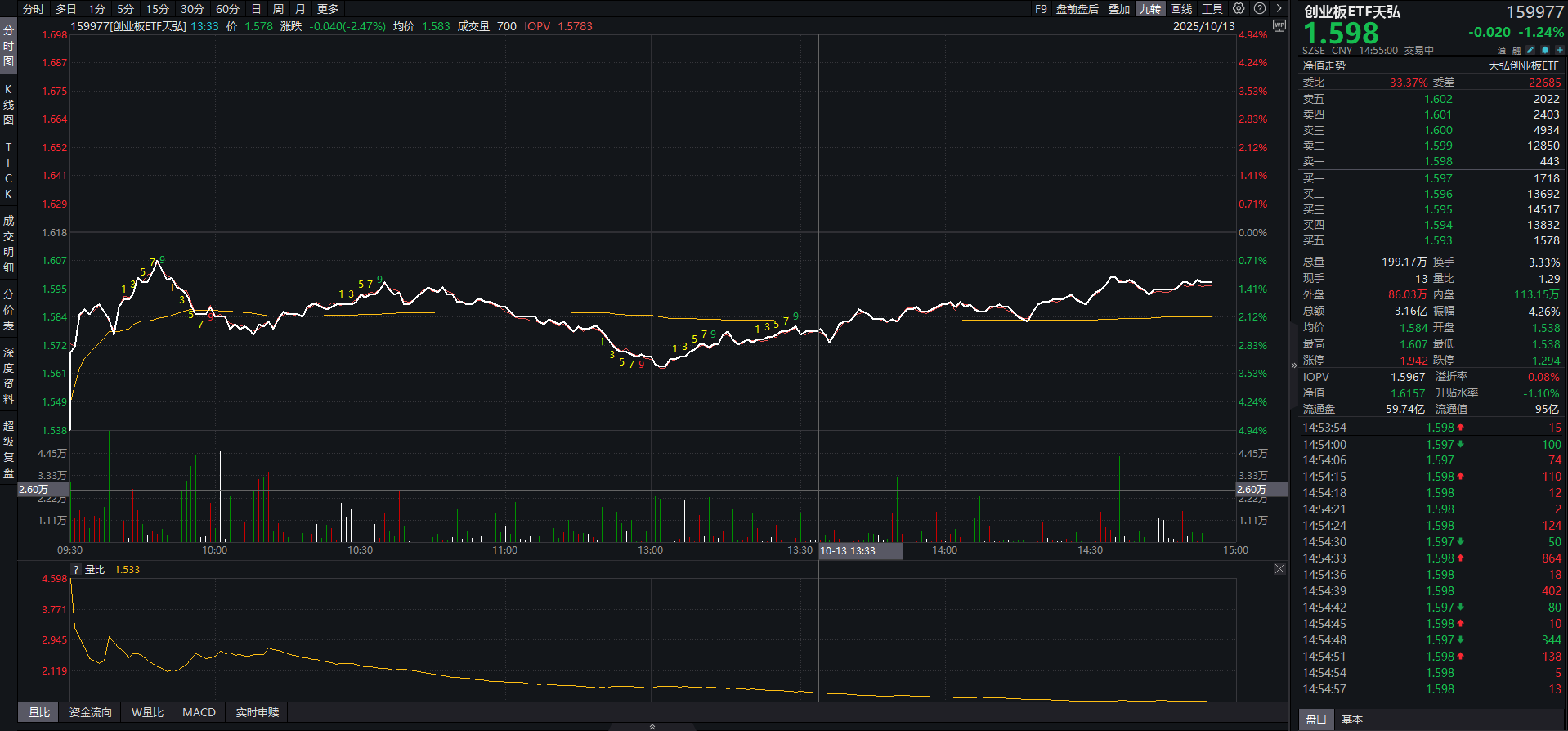
Task: Click the WP monitor icon beside the date
Action: point(1279,26)
